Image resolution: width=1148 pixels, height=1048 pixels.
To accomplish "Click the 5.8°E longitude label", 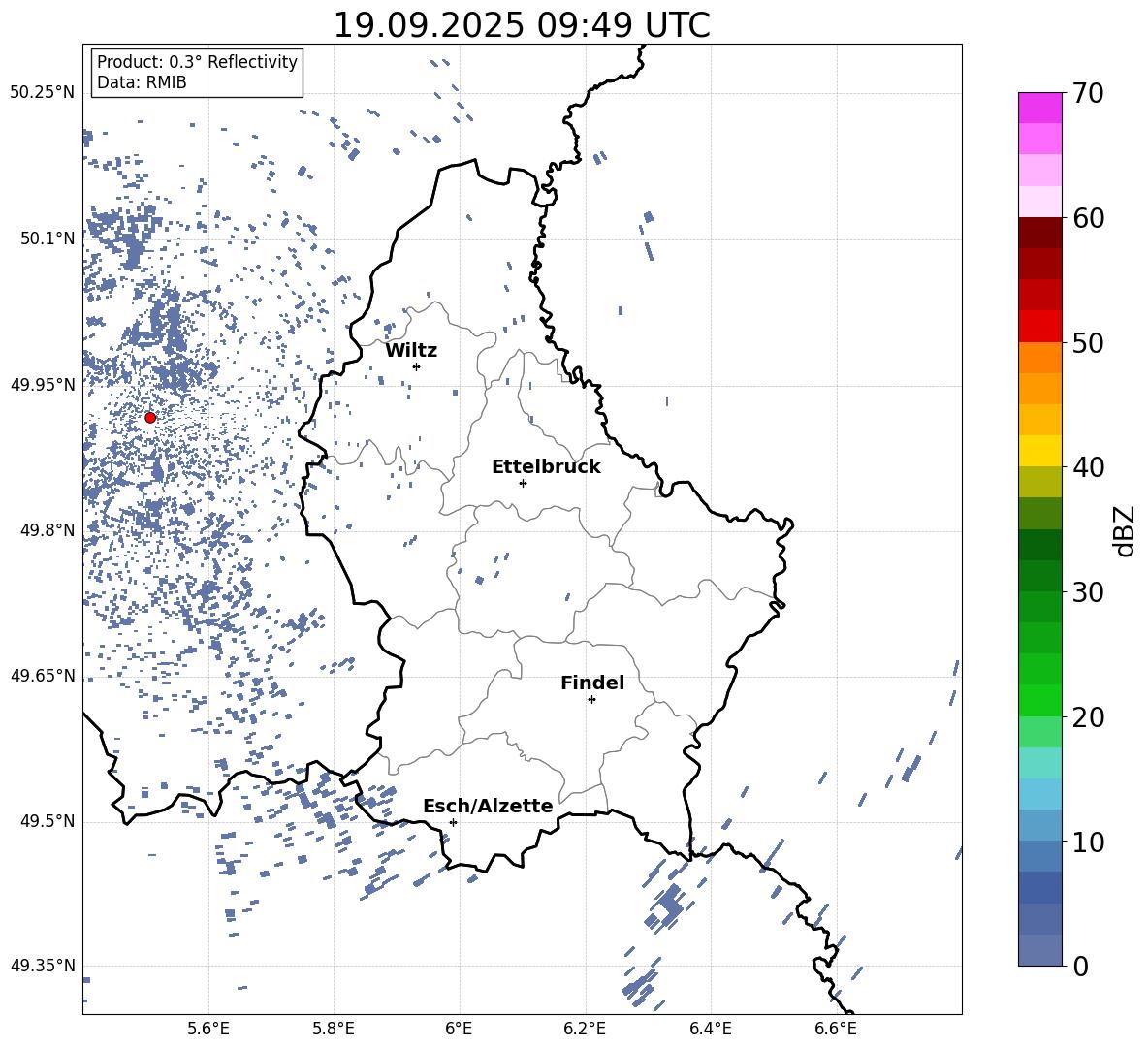I will tap(334, 1030).
